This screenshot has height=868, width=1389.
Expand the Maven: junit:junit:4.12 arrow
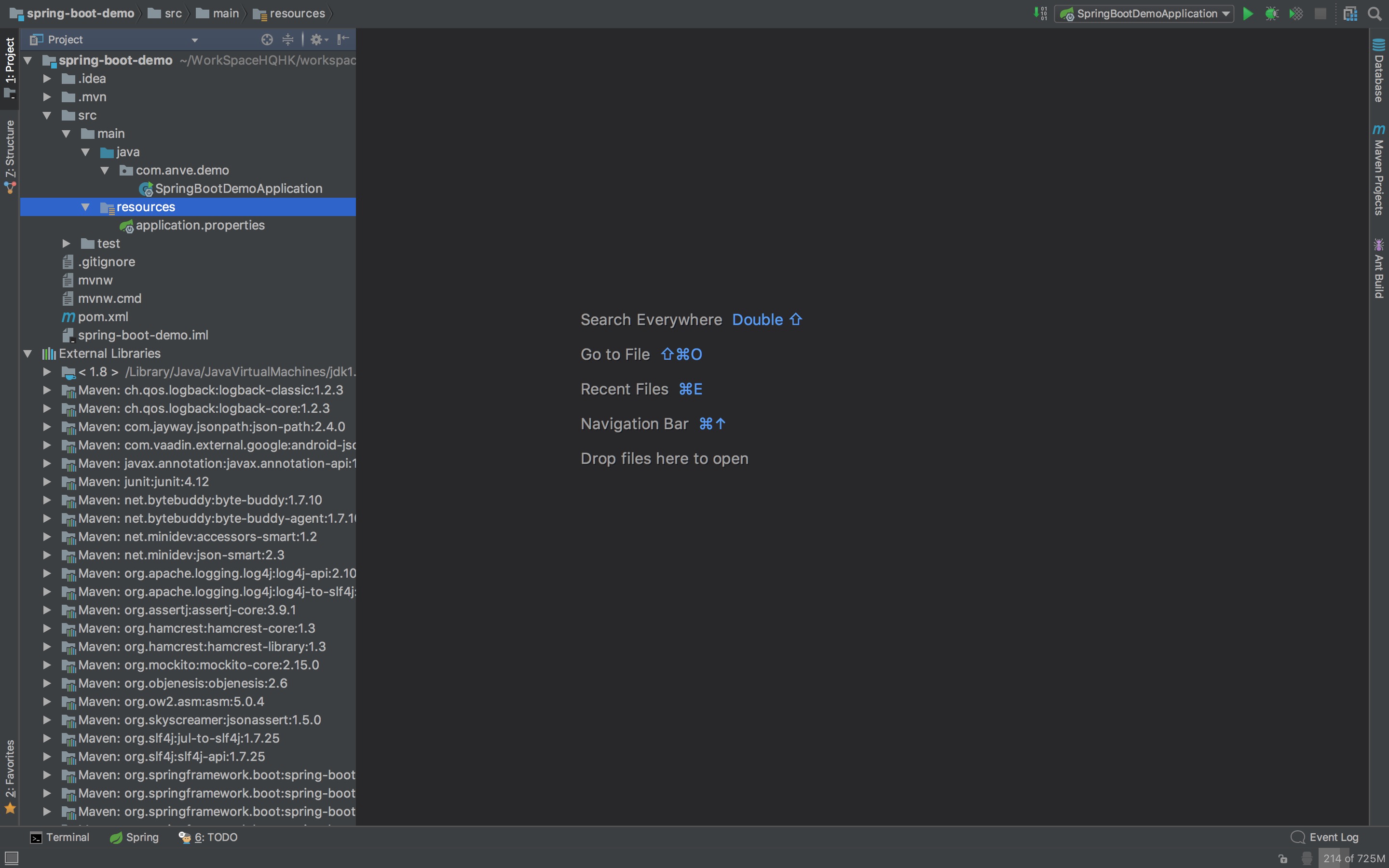point(47,482)
